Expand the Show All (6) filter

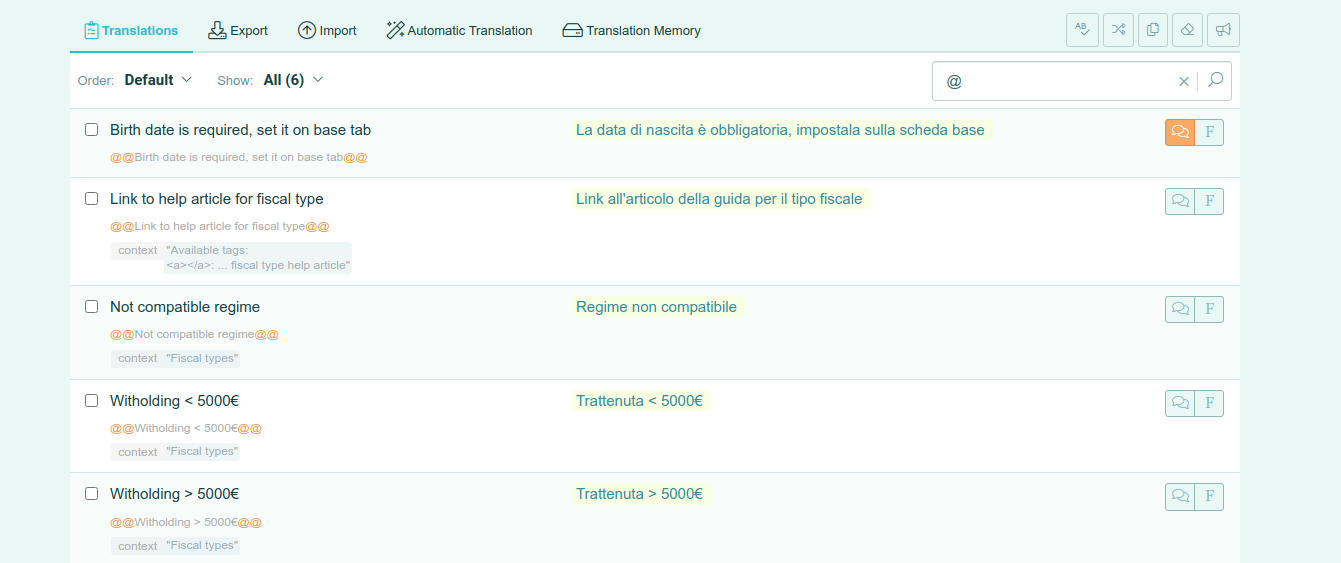tap(293, 80)
